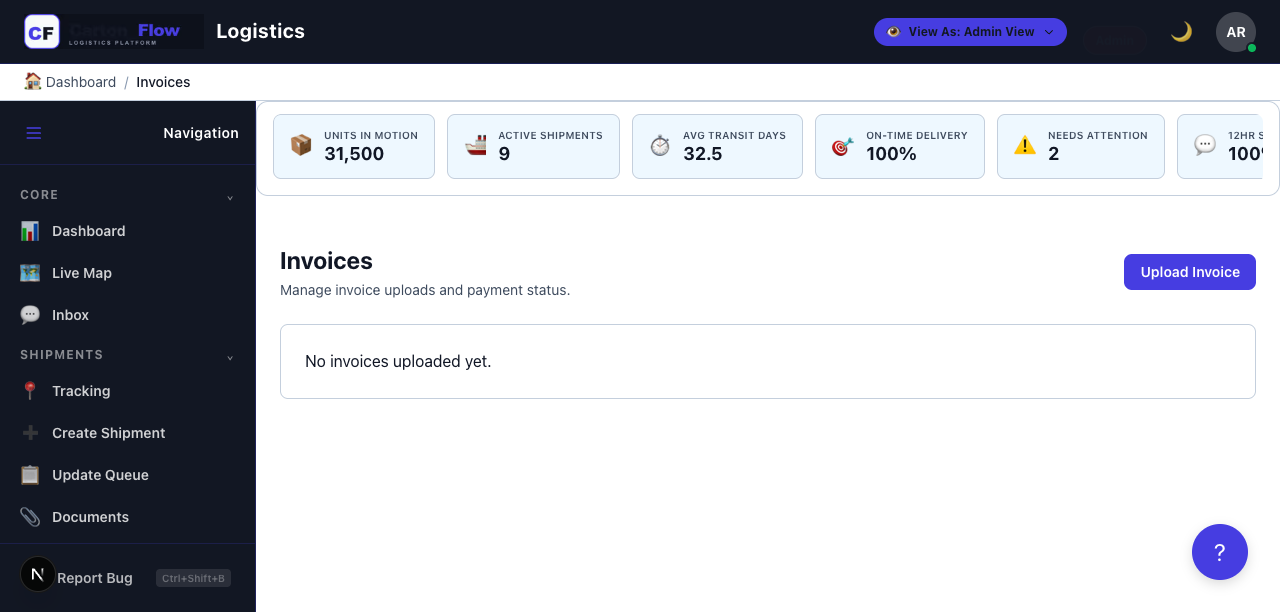Open Create Shipment via the plus icon
1280x612 pixels.
point(30,433)
